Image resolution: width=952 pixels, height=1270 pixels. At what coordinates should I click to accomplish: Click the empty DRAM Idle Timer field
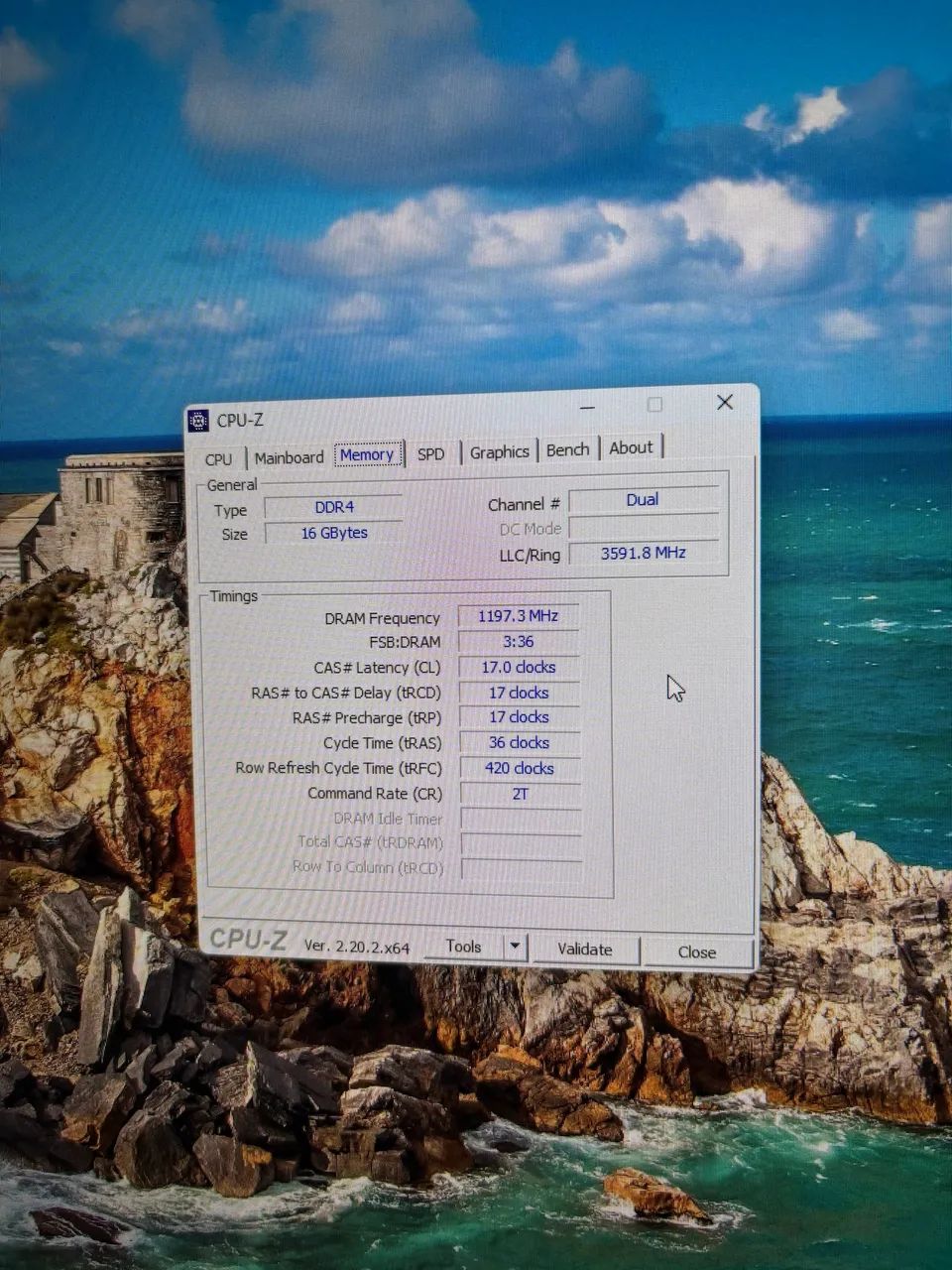click(521, 820)
